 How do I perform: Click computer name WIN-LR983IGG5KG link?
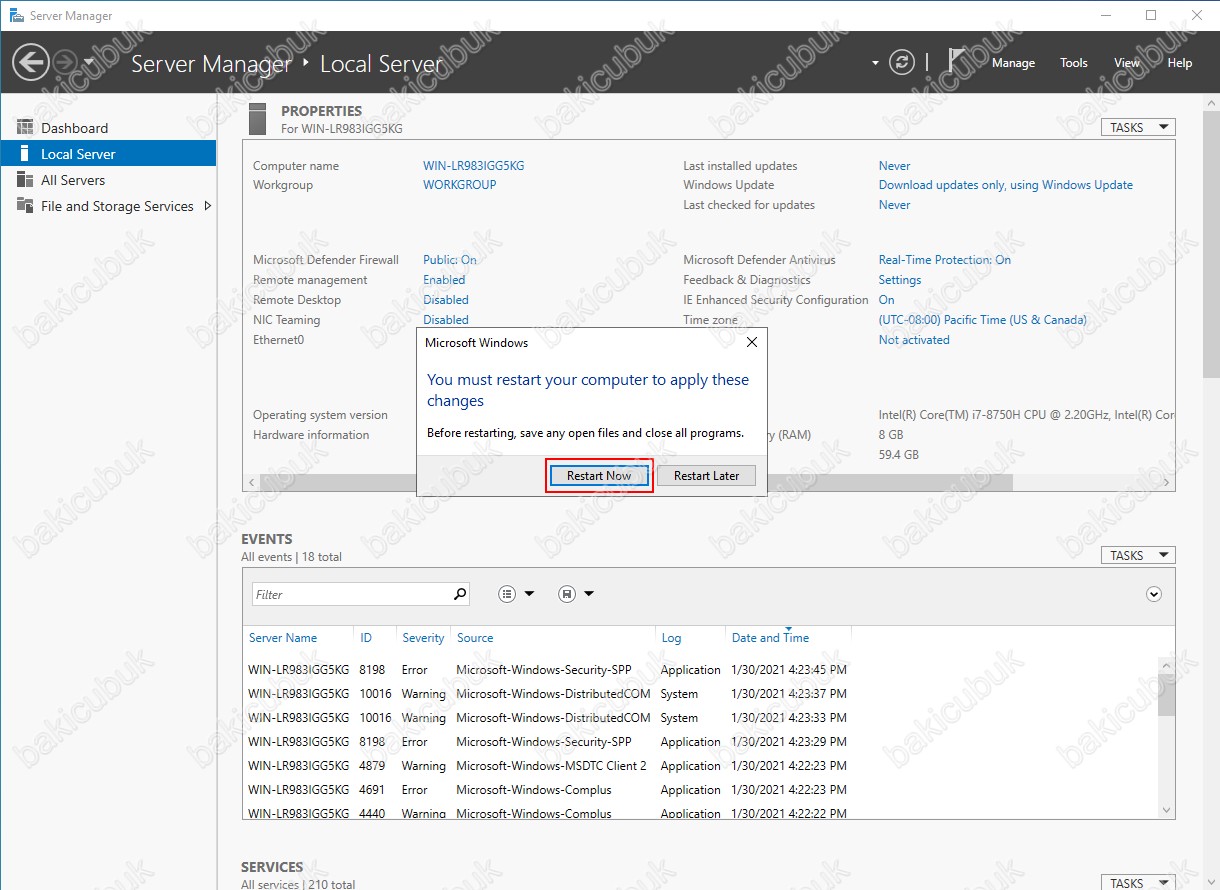[474, 166]
